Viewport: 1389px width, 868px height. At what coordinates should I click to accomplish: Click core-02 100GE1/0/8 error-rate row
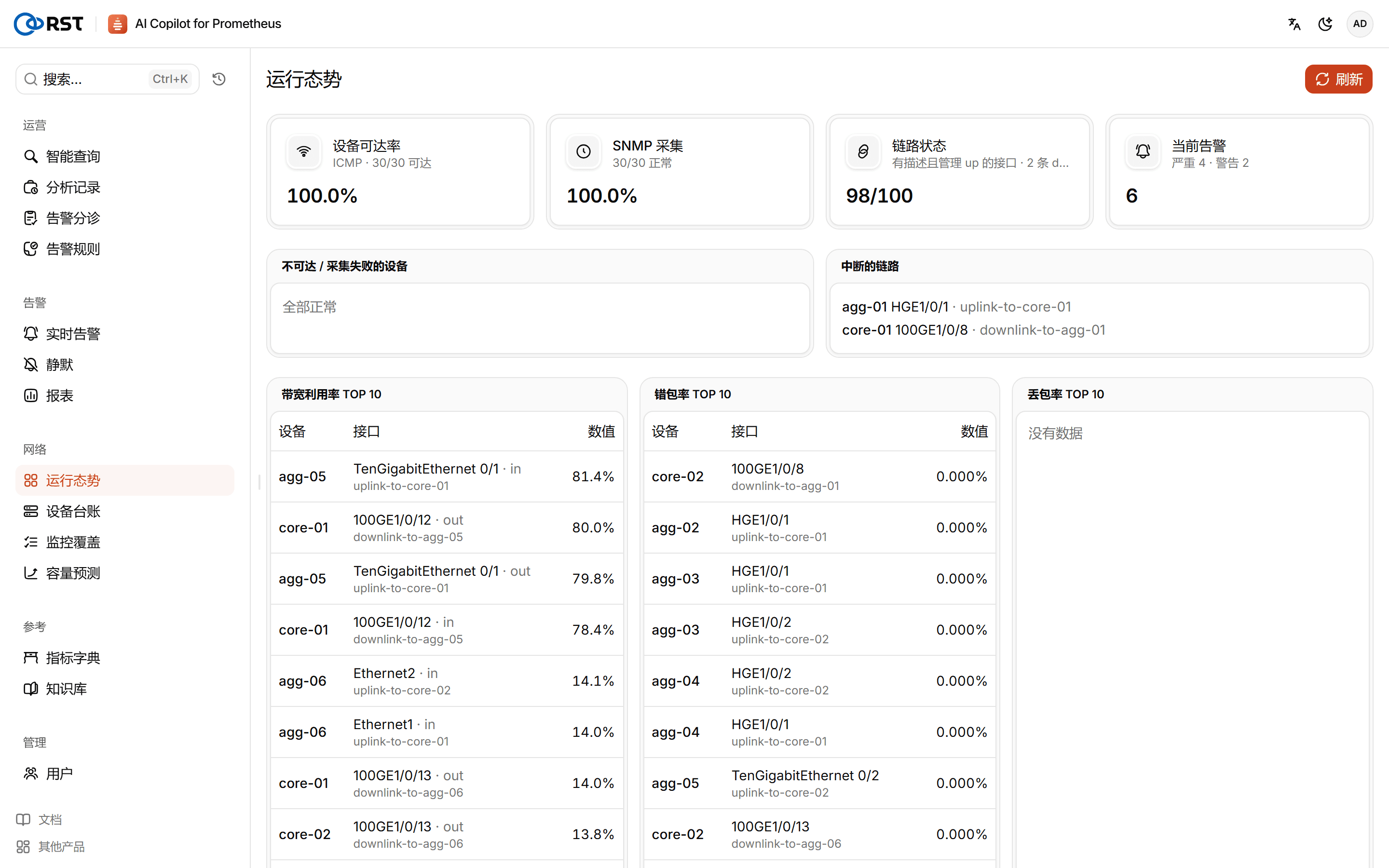(819, 476)
